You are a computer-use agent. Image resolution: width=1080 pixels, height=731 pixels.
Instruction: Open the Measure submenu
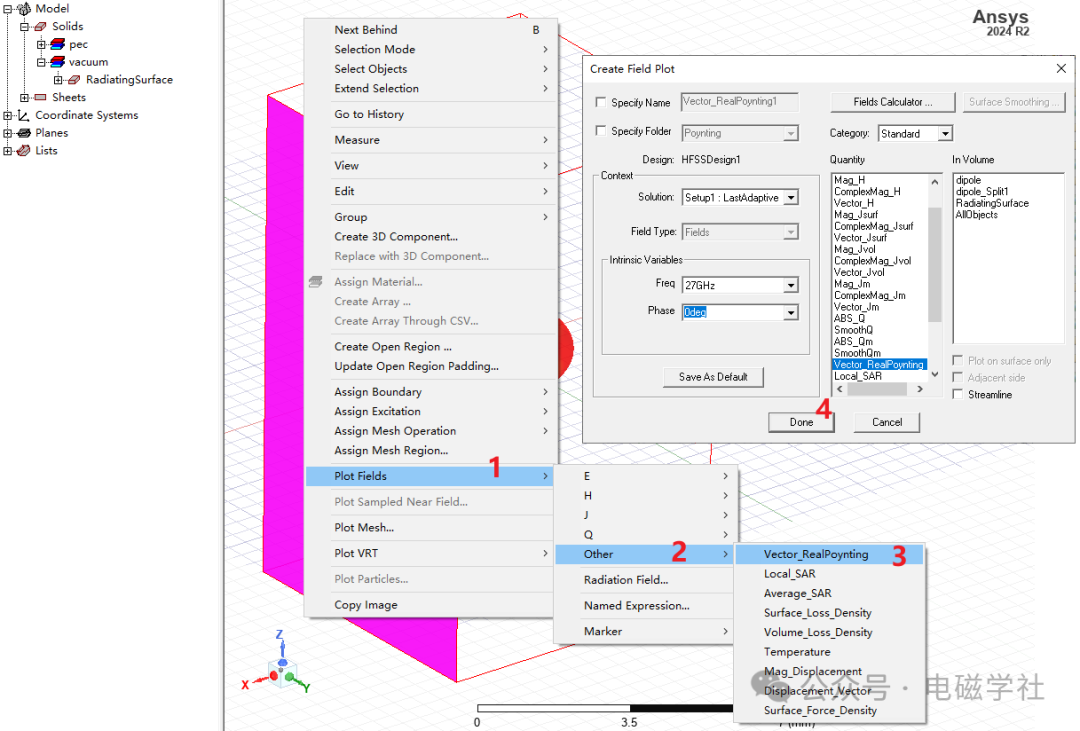click(x=430, y=140)
